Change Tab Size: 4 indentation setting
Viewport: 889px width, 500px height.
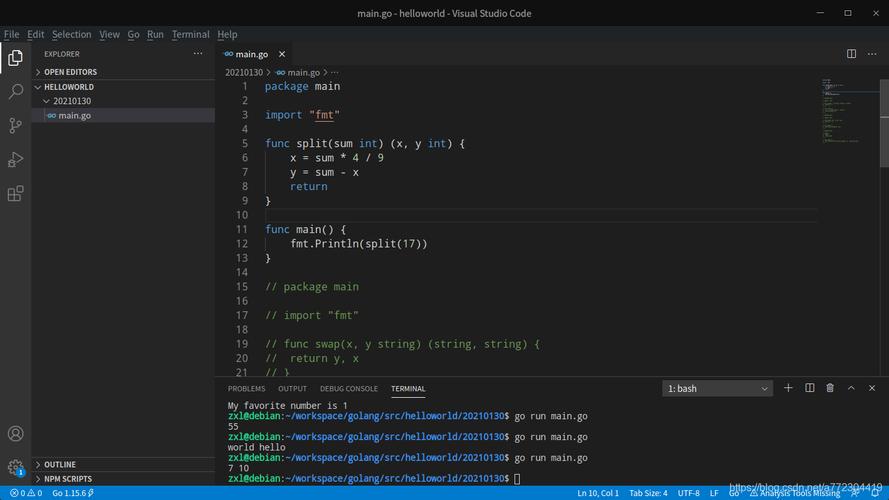[648, 493]
